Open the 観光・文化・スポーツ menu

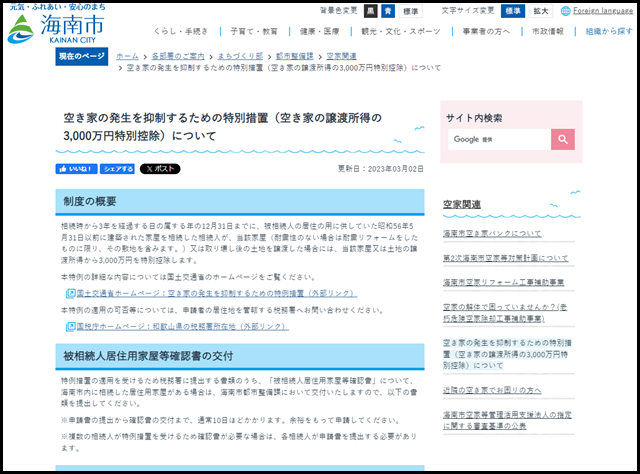[401, 31]
